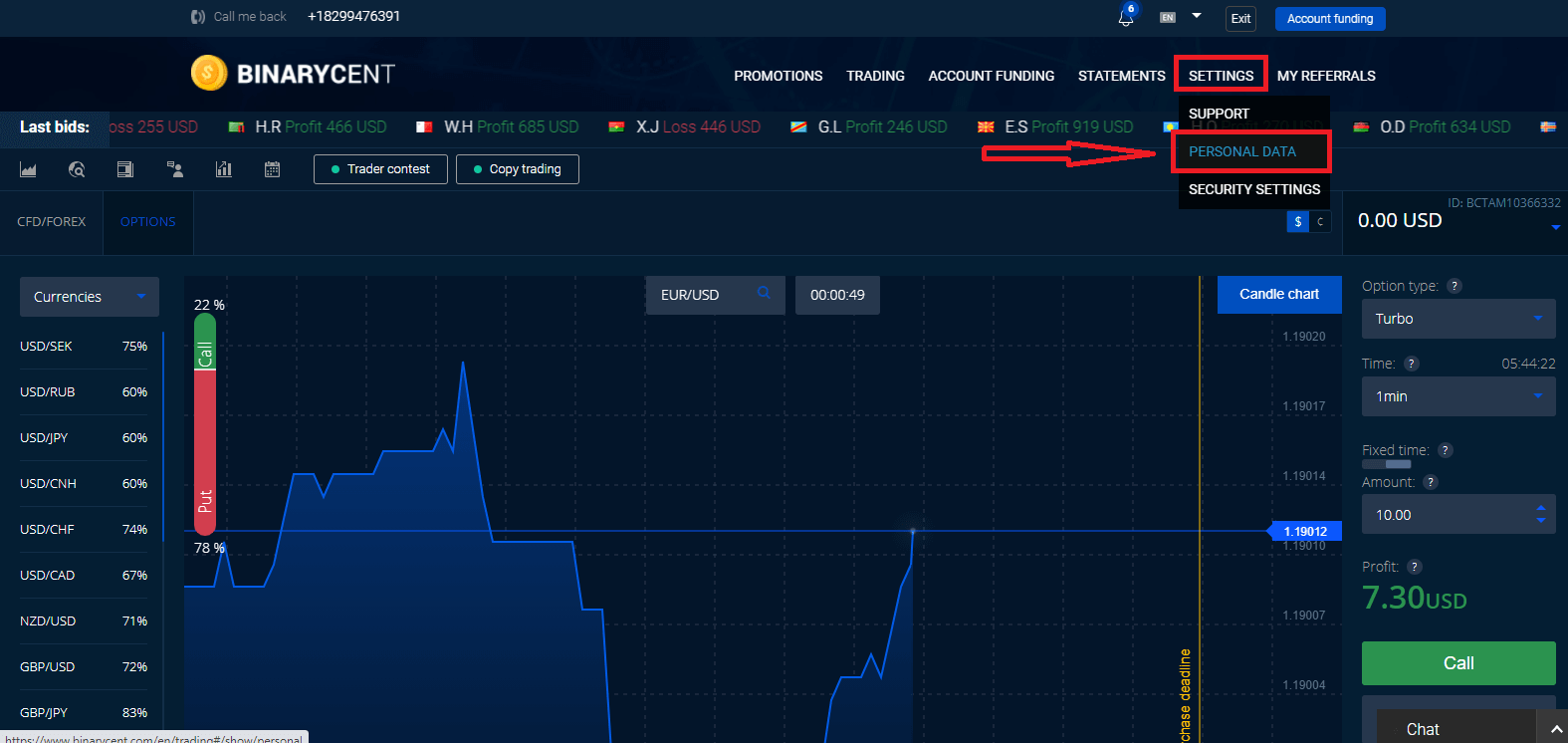
Task: Click help icon beside Fixed time
Action: pyautogui.click(x=1446, y=450)
